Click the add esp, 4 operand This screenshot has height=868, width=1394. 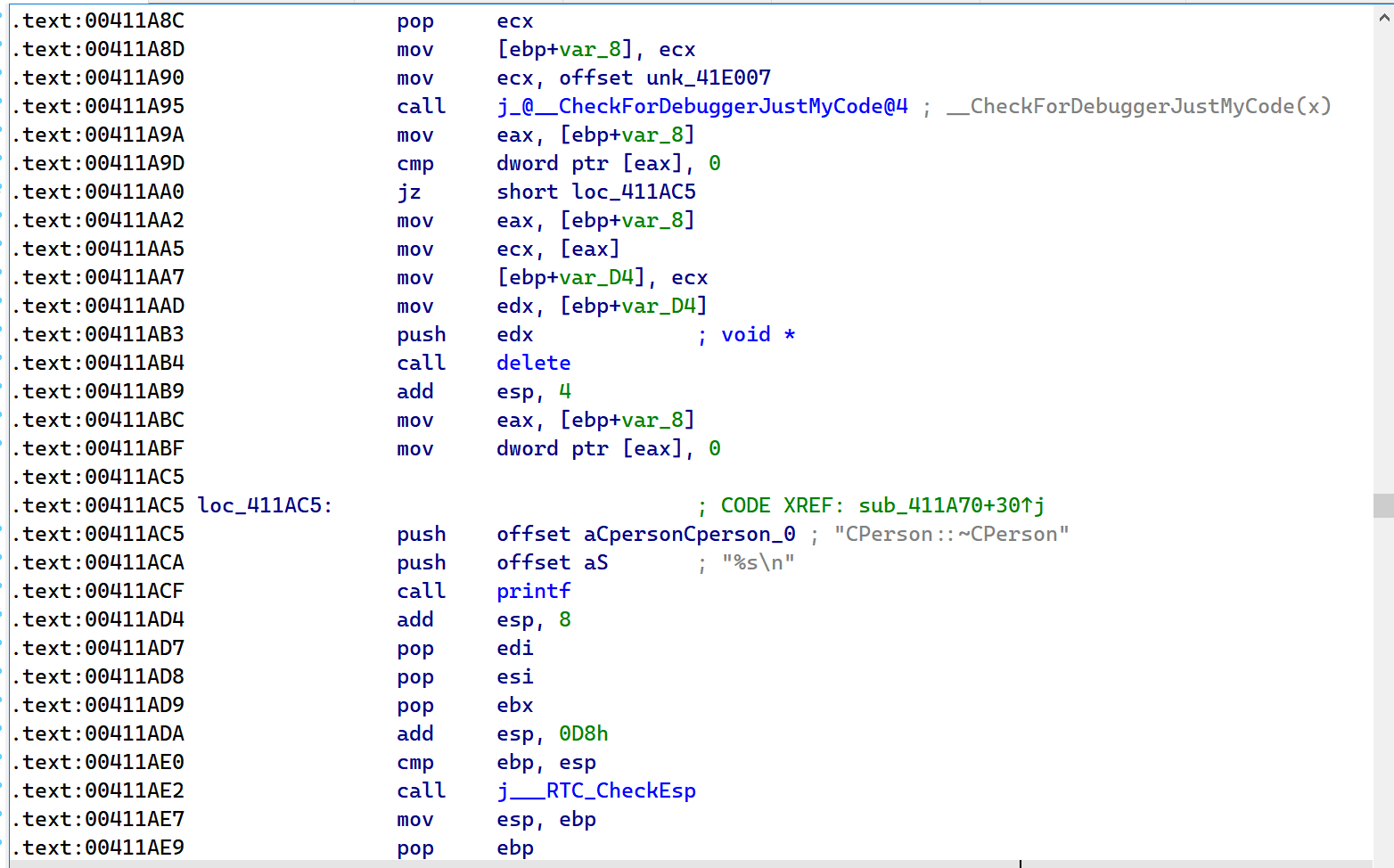(x=534, y=391)
